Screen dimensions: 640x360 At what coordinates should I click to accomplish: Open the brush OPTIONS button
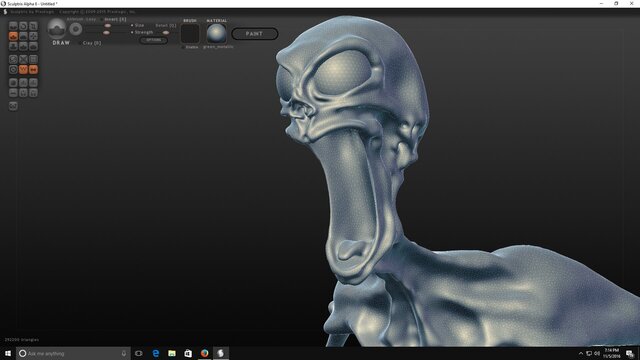coord(153,40)
